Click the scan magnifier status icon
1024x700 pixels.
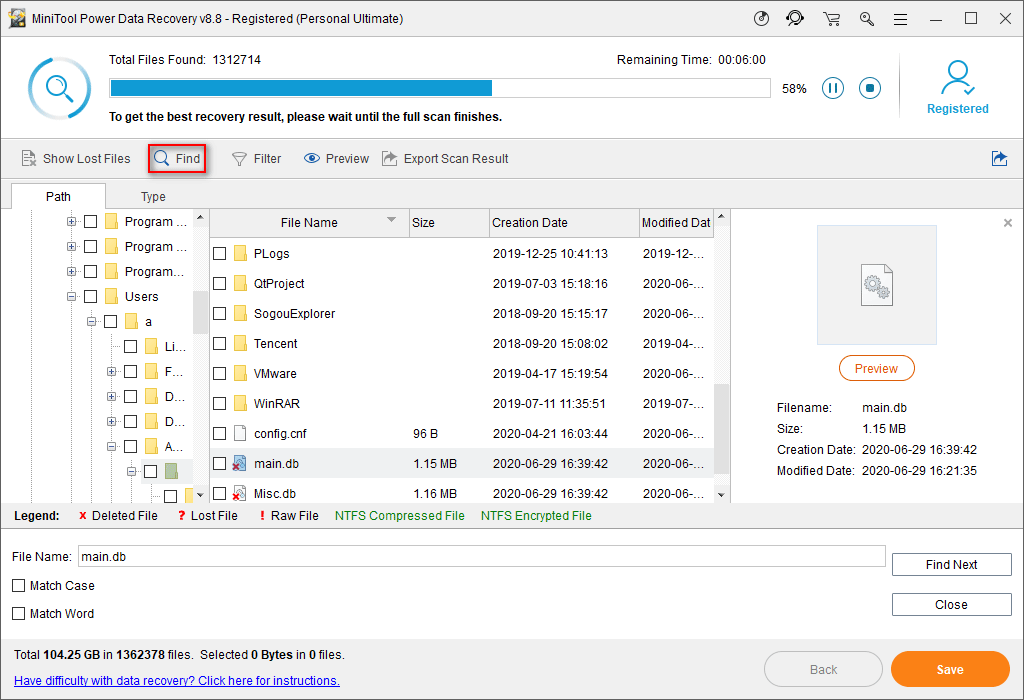(x=59, y=88)
